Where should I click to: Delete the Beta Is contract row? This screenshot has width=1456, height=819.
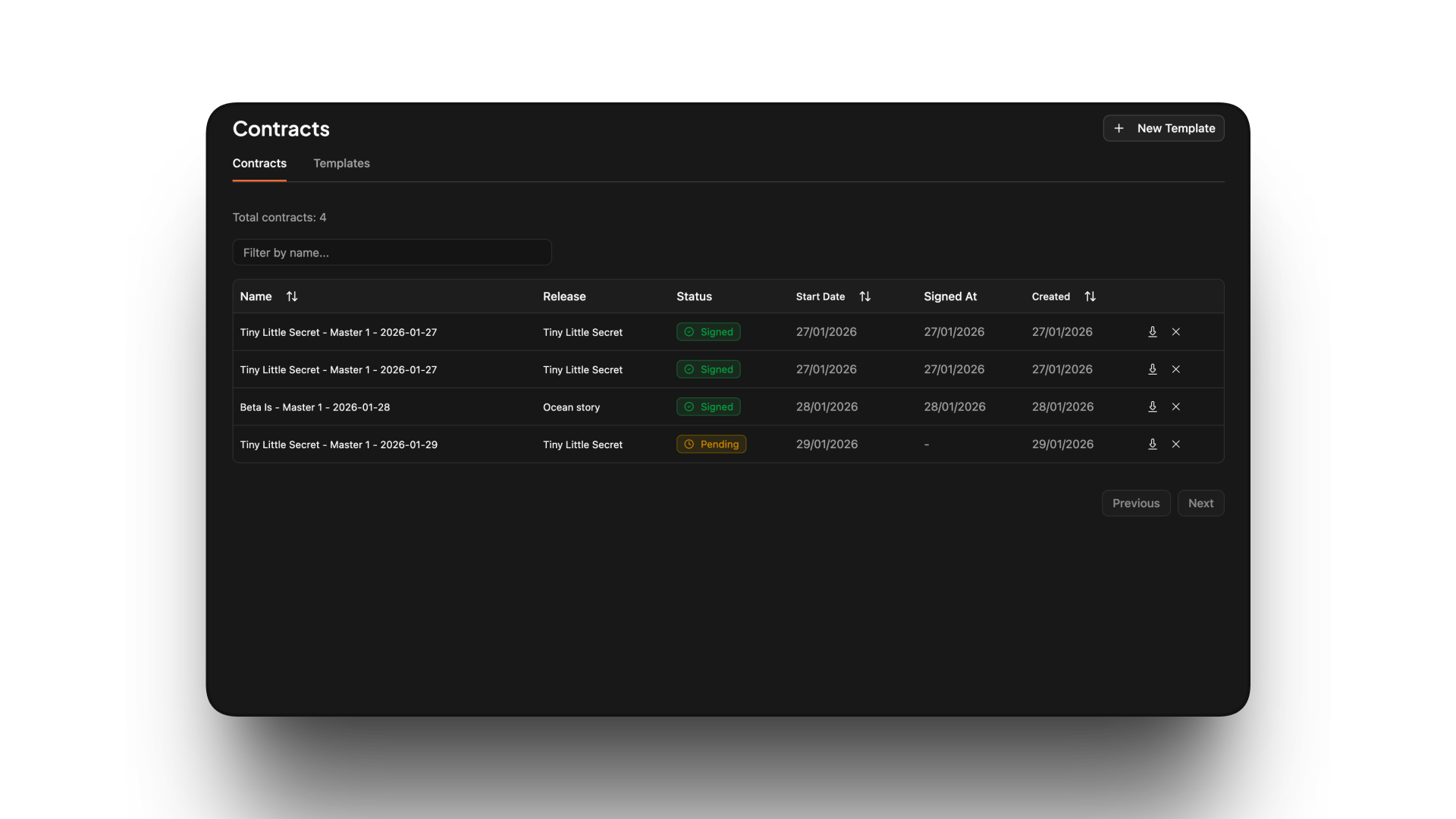tap(1175, 407)
